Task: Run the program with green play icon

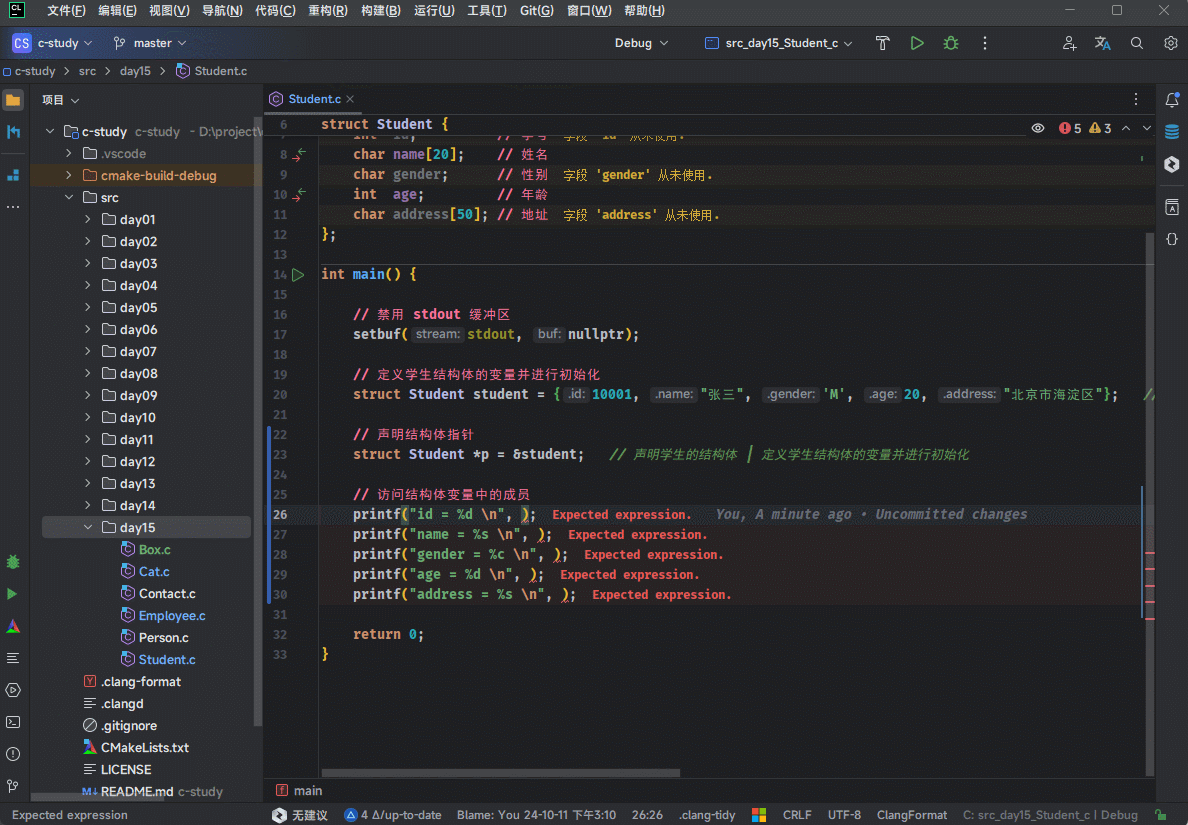Action: 917,43
